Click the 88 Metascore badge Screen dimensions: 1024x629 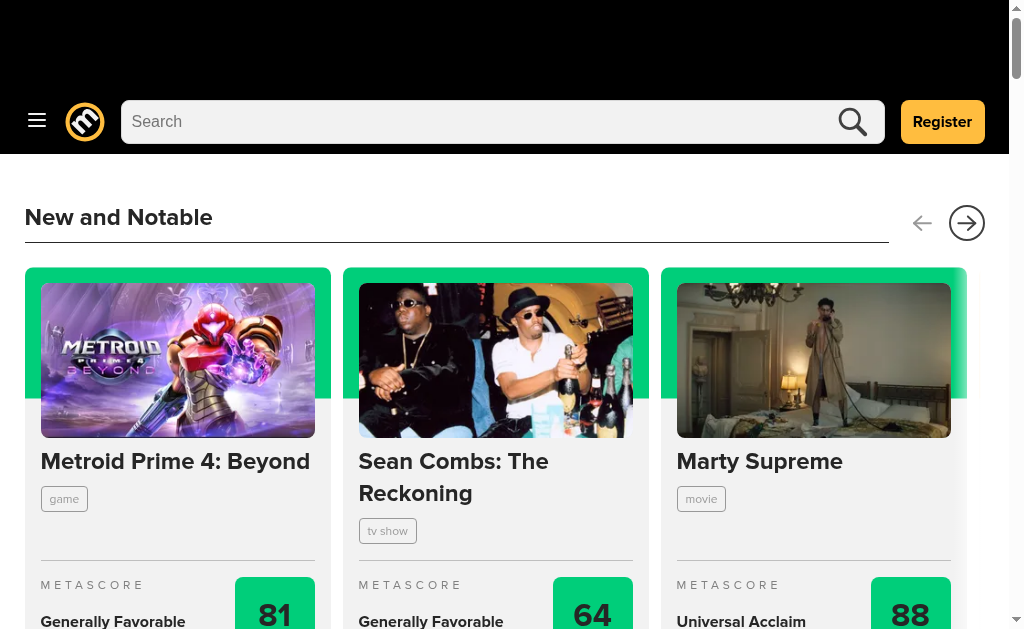click(x=911, y=607)
